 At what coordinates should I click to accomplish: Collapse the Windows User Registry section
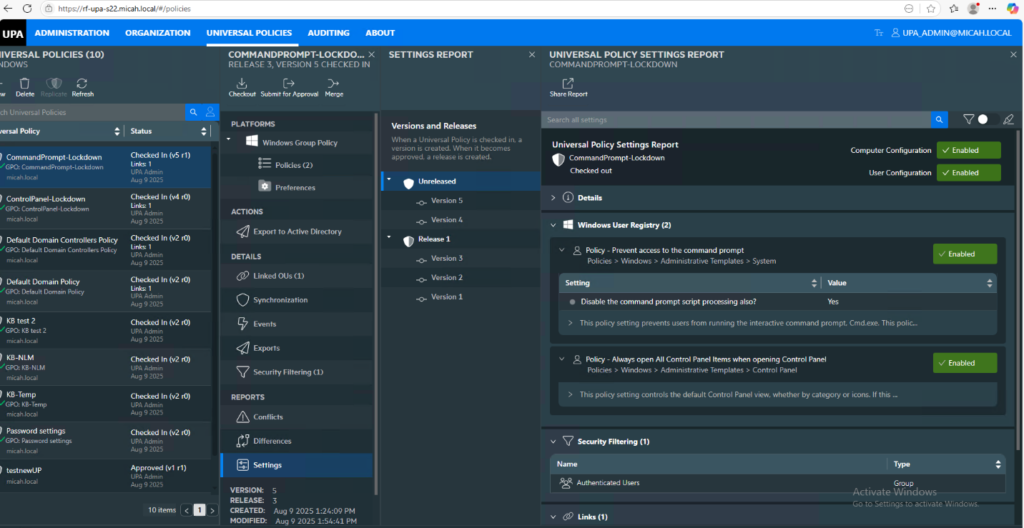[555, 225]
